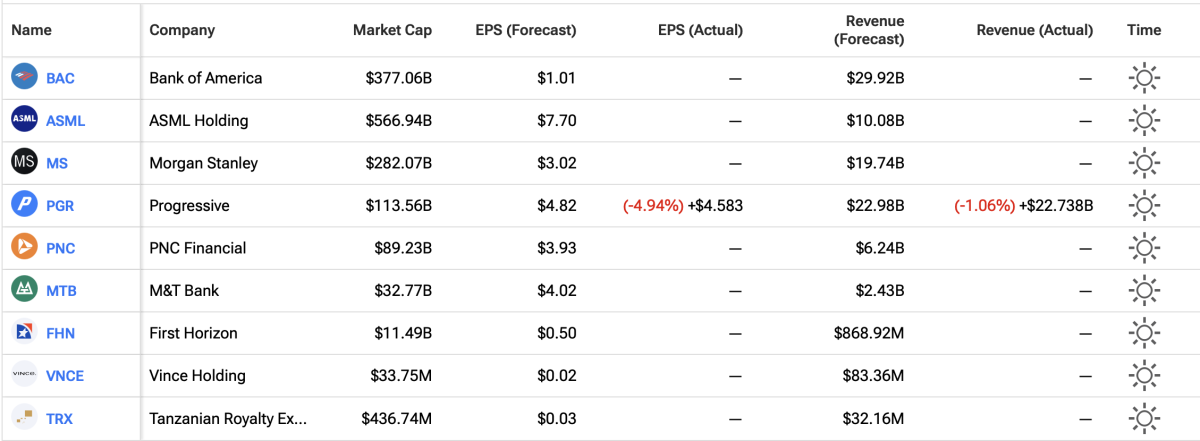
Task: Click the M&T Bank logo icon
Action: point(24,290)
